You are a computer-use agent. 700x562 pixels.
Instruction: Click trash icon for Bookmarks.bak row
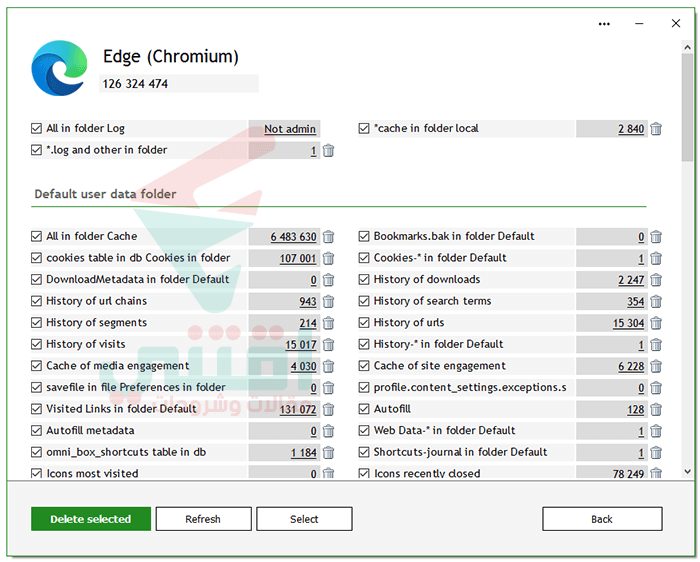coord(656,237)
